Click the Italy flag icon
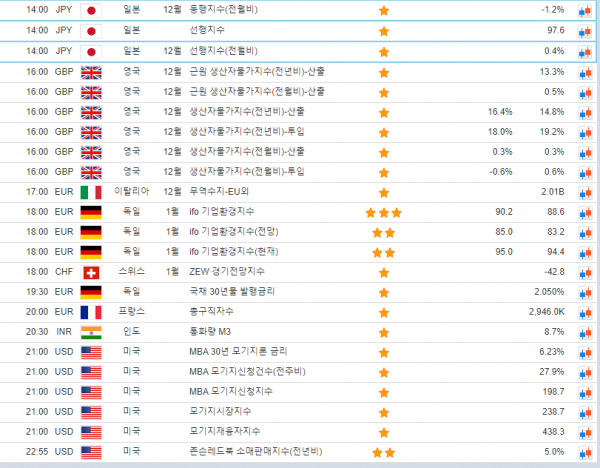 click(x=91, y=192)
